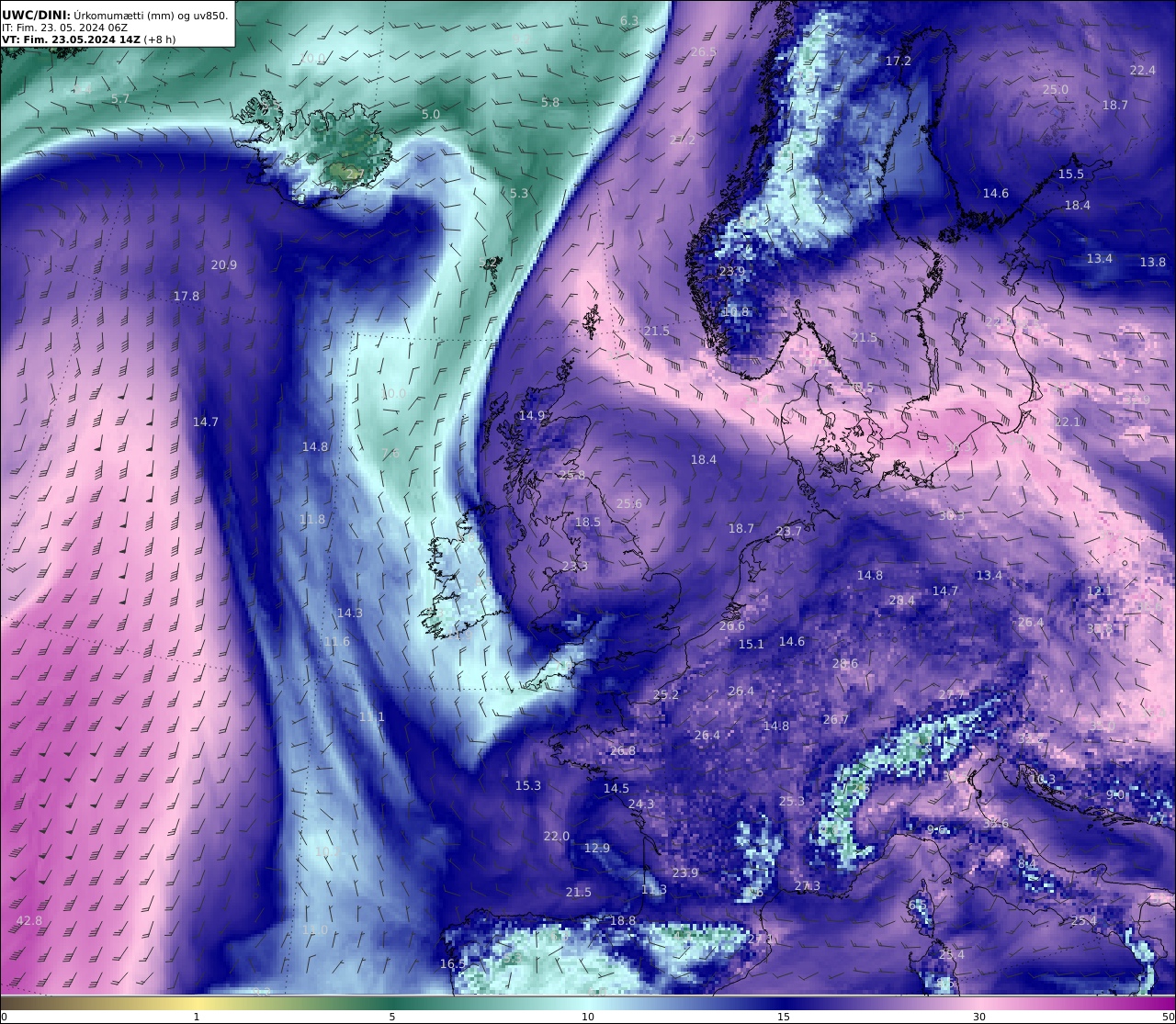Viewport: 1176px width, 1024px height.
Task: Click the 20.9 value on the map
Action: pos(223,264)
